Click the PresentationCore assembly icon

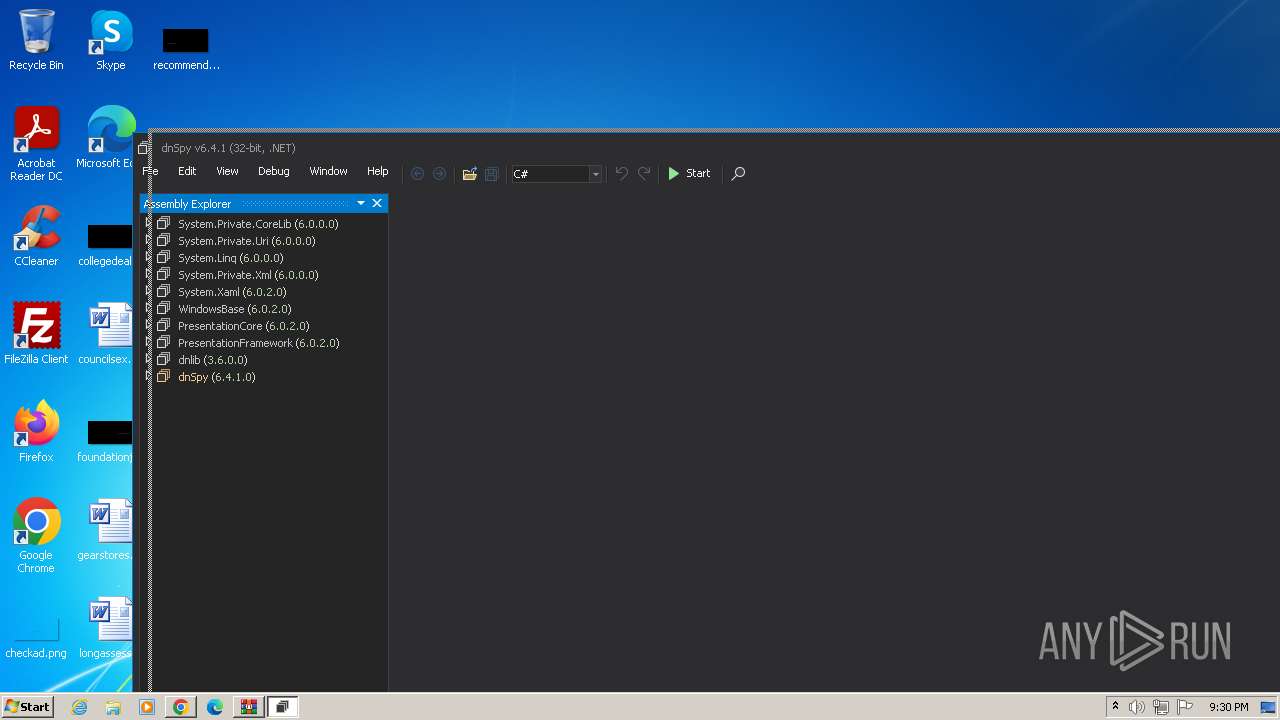click(163, 325)
